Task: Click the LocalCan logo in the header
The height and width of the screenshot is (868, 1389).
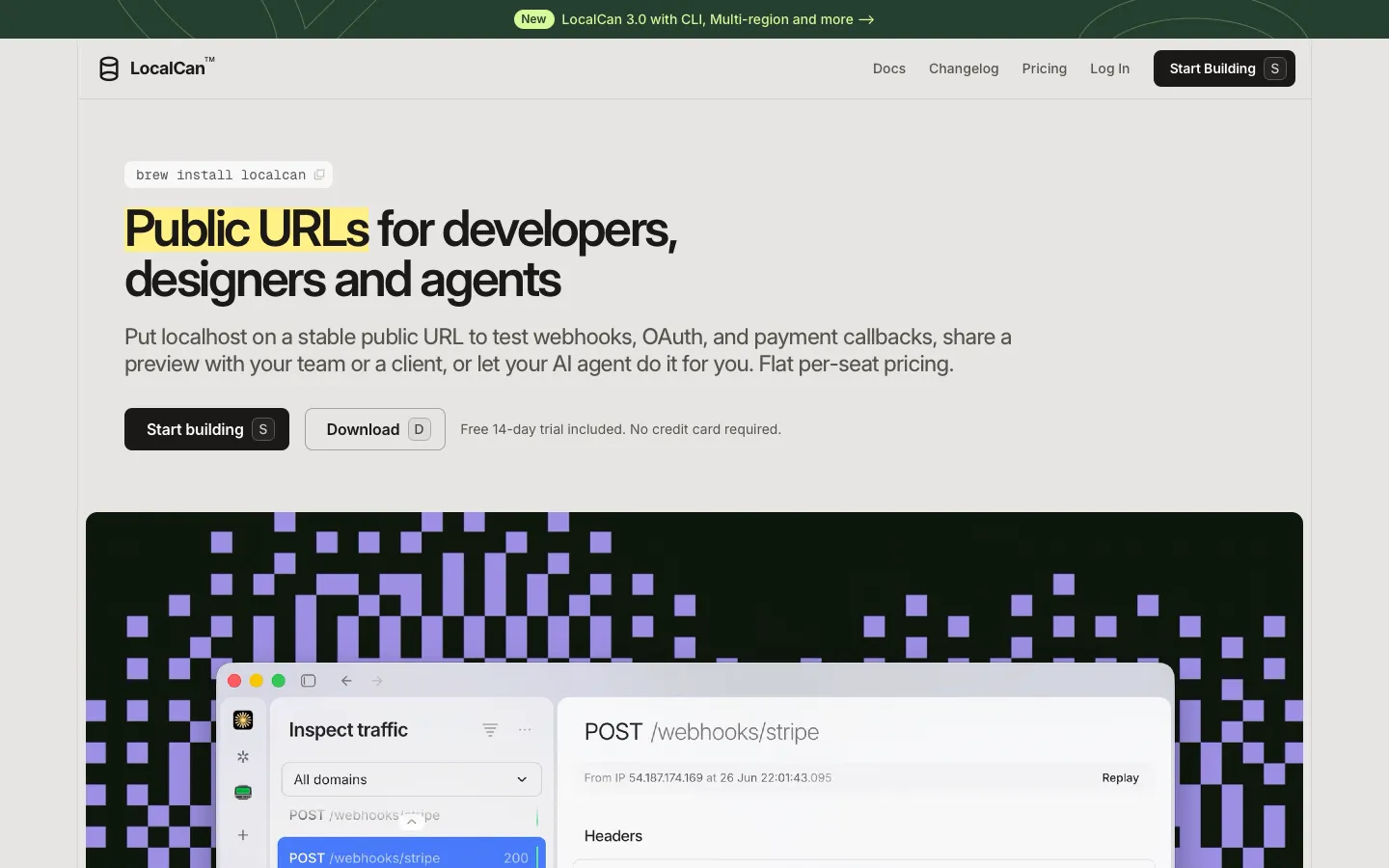Action: coord(156,68)
